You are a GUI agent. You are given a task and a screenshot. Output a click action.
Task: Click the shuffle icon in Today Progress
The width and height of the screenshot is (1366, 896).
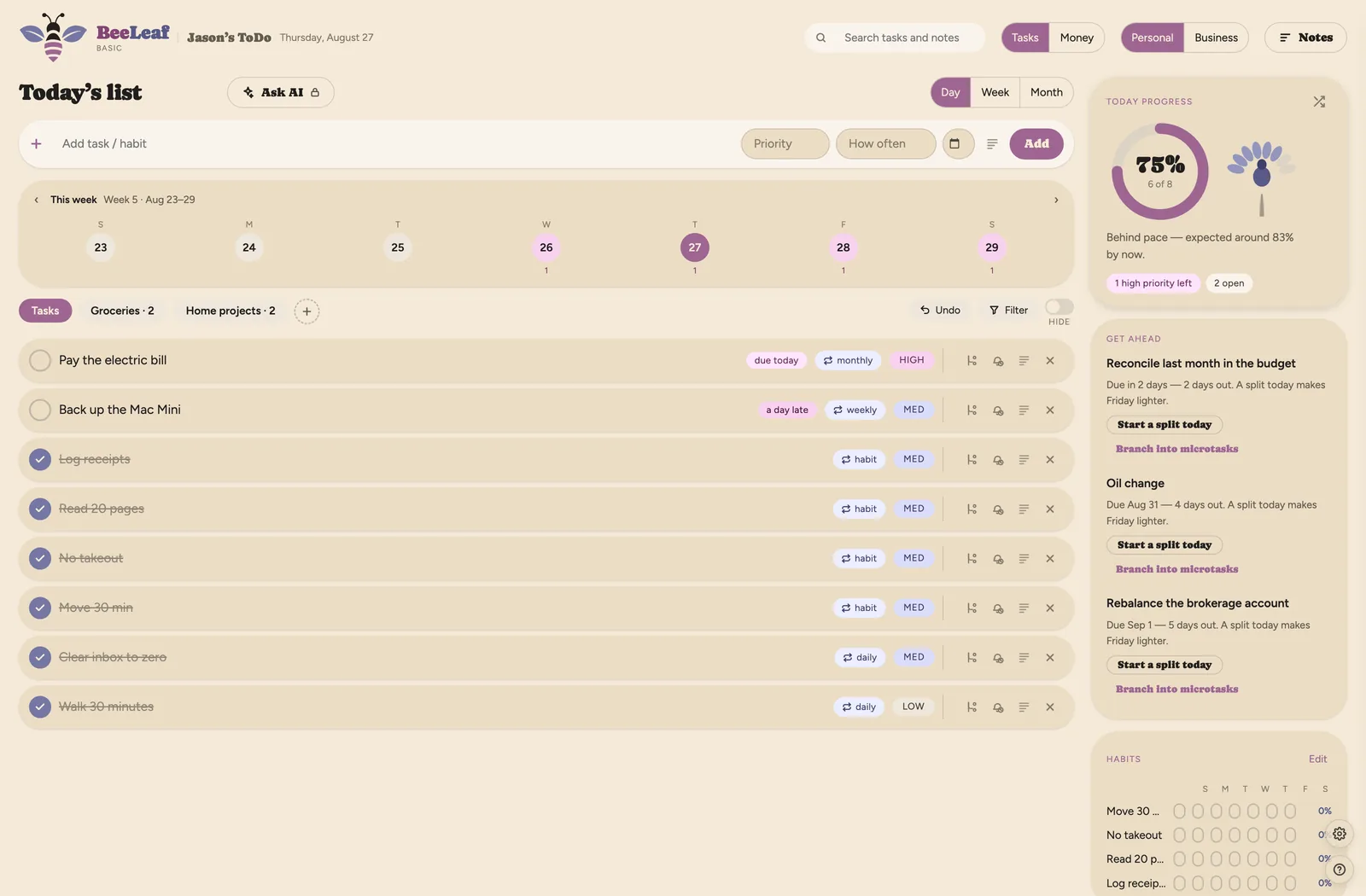1319,102
